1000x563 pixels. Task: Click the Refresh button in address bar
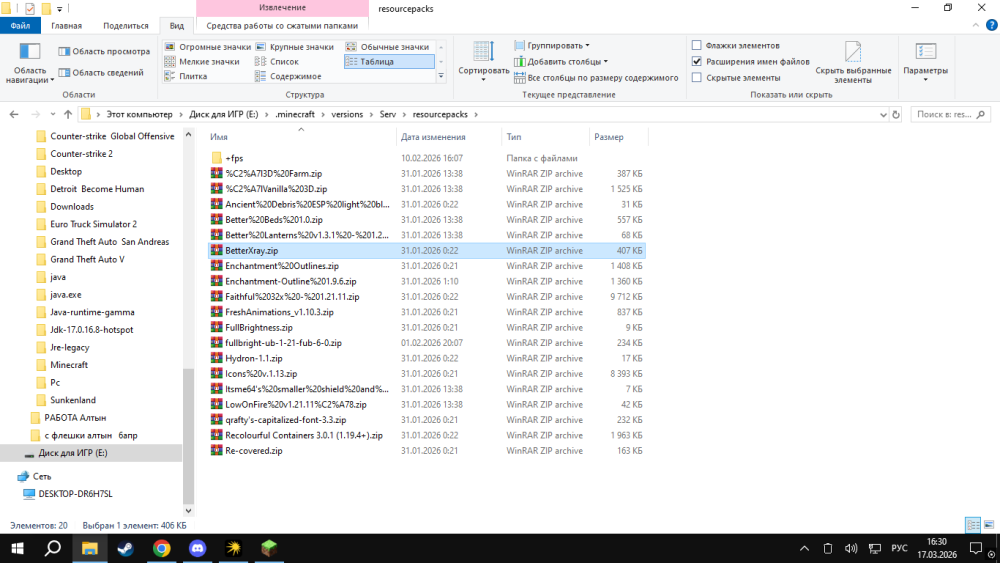pos(895,115)
